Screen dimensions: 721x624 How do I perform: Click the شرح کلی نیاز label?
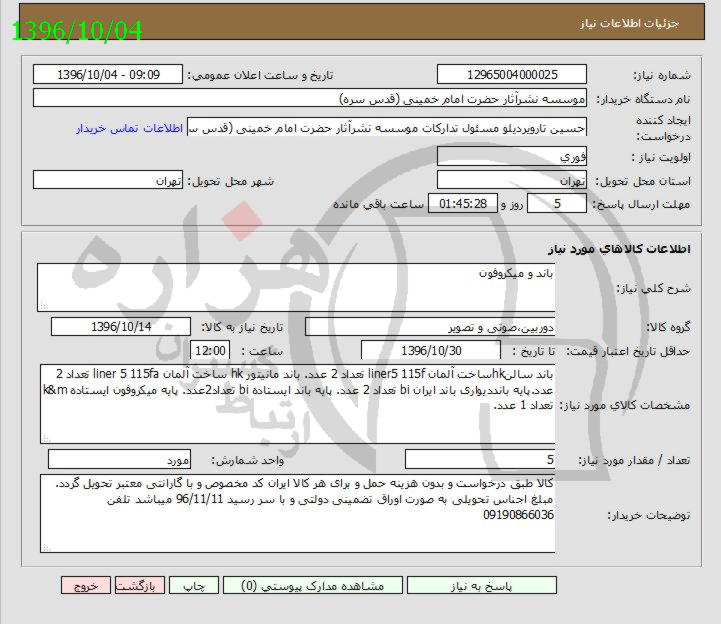653,288
